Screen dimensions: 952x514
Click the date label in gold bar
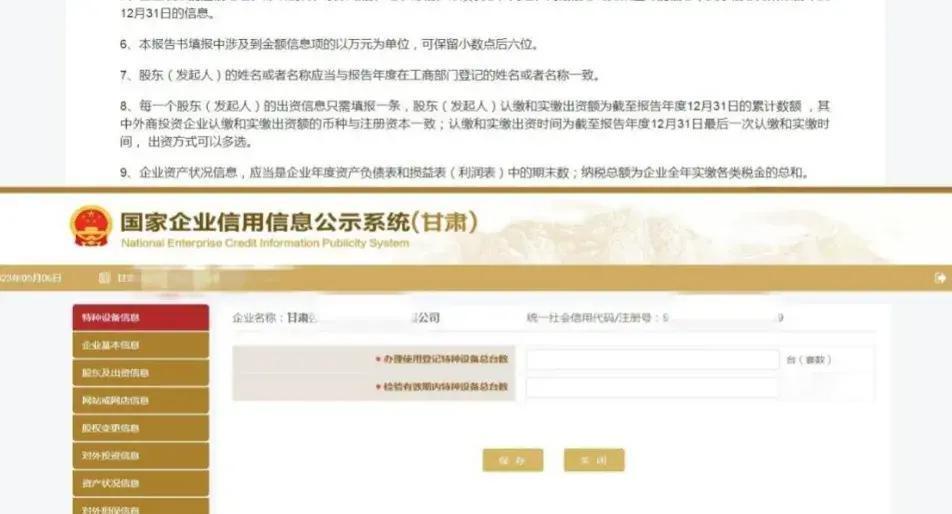click(x=30, y=278)
